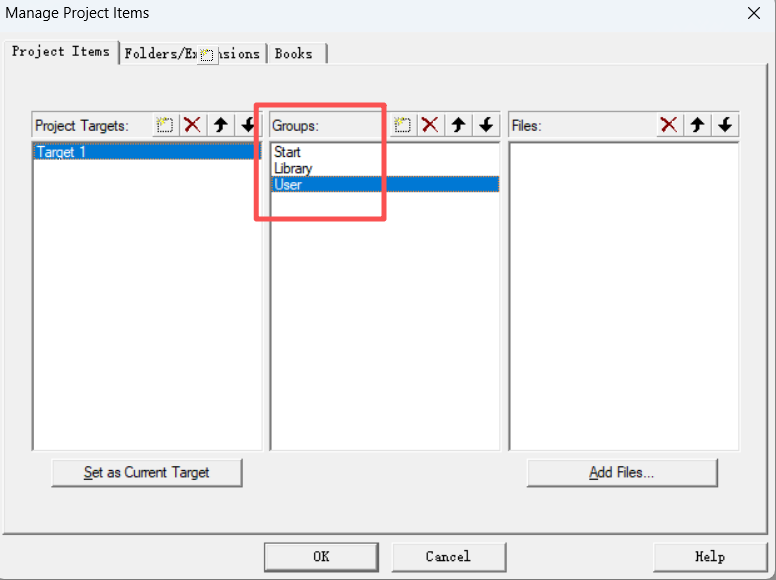This screenshot has width=776, height=580.
Task: Move group down arrow
Action: tap(486, 125)
